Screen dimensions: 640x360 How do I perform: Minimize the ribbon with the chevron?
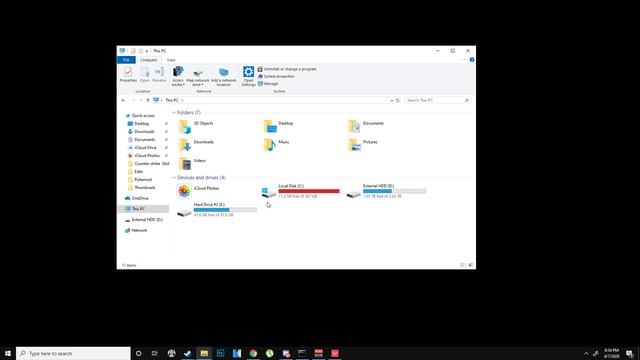tap(464, 60)
